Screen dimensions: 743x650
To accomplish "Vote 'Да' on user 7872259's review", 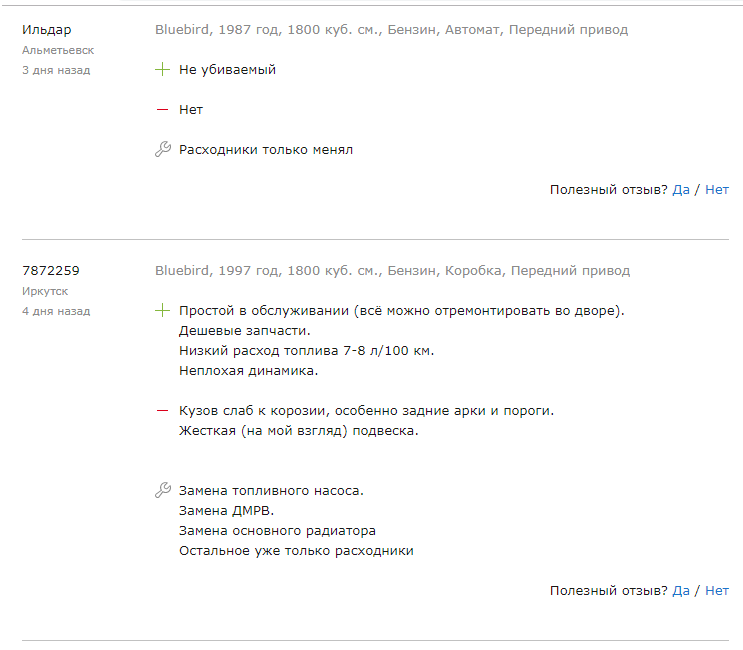I will [681, 590].
